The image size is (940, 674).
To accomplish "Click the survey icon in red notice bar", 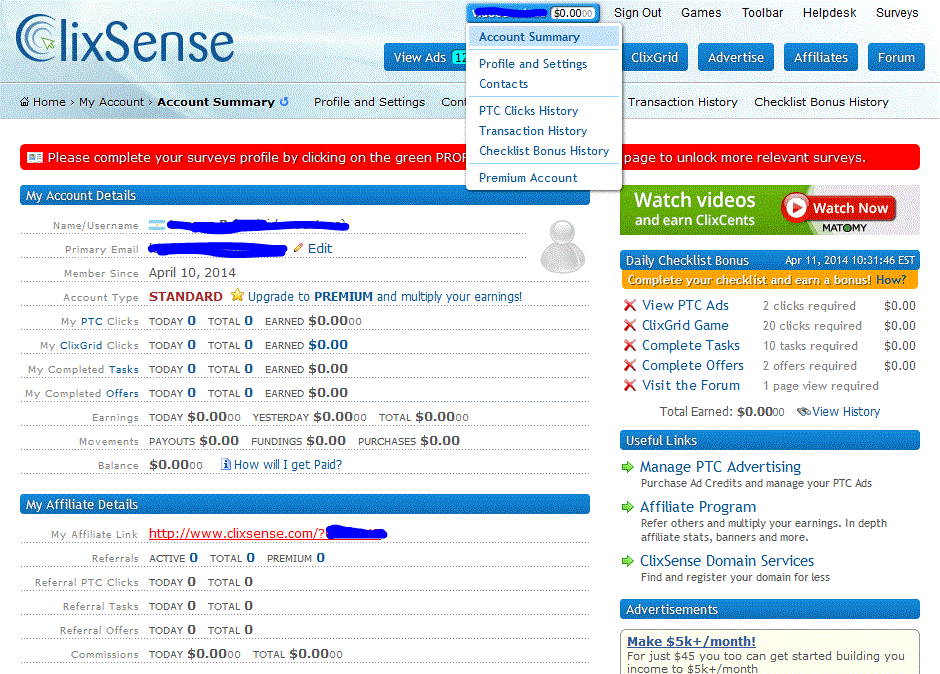I will (x=35, y=157).
